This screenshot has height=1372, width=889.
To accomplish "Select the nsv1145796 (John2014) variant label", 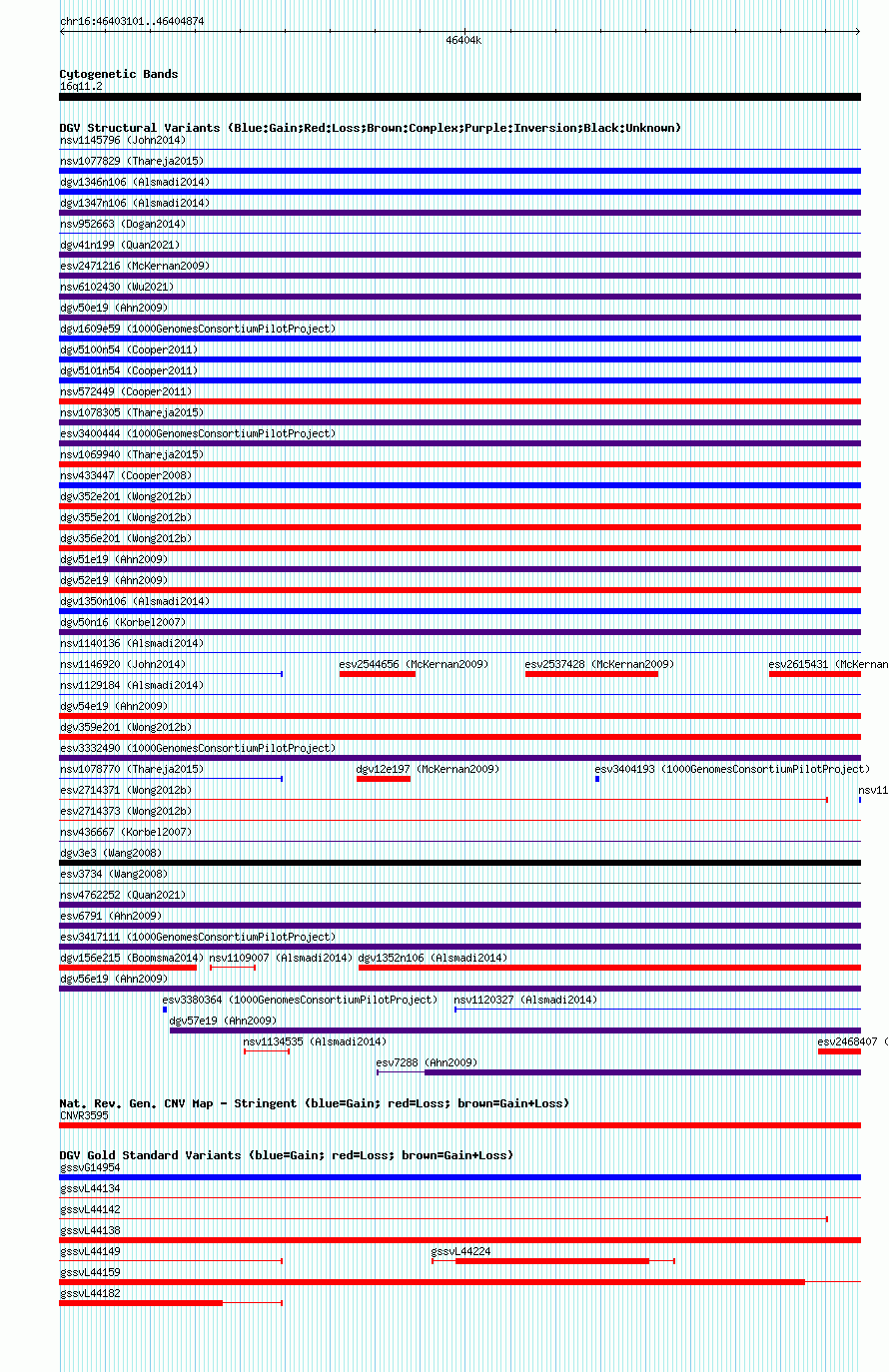I will click(122, 140).
